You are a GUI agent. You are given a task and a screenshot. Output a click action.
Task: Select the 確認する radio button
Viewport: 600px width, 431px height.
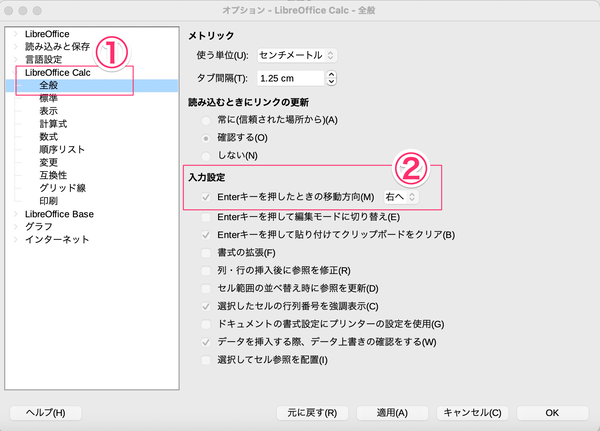point(206,138)
